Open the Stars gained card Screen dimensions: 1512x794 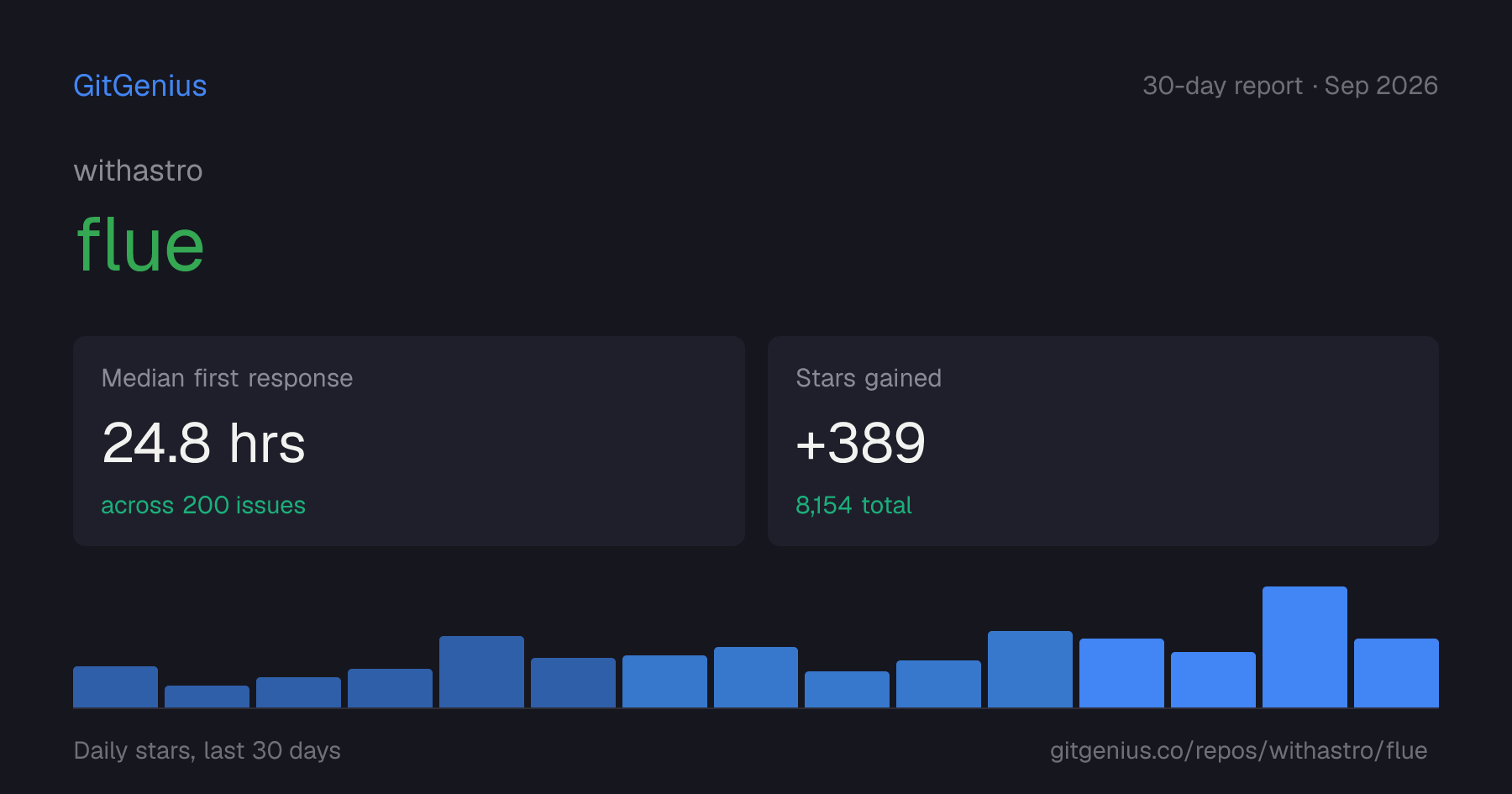tap(1103, 441)
